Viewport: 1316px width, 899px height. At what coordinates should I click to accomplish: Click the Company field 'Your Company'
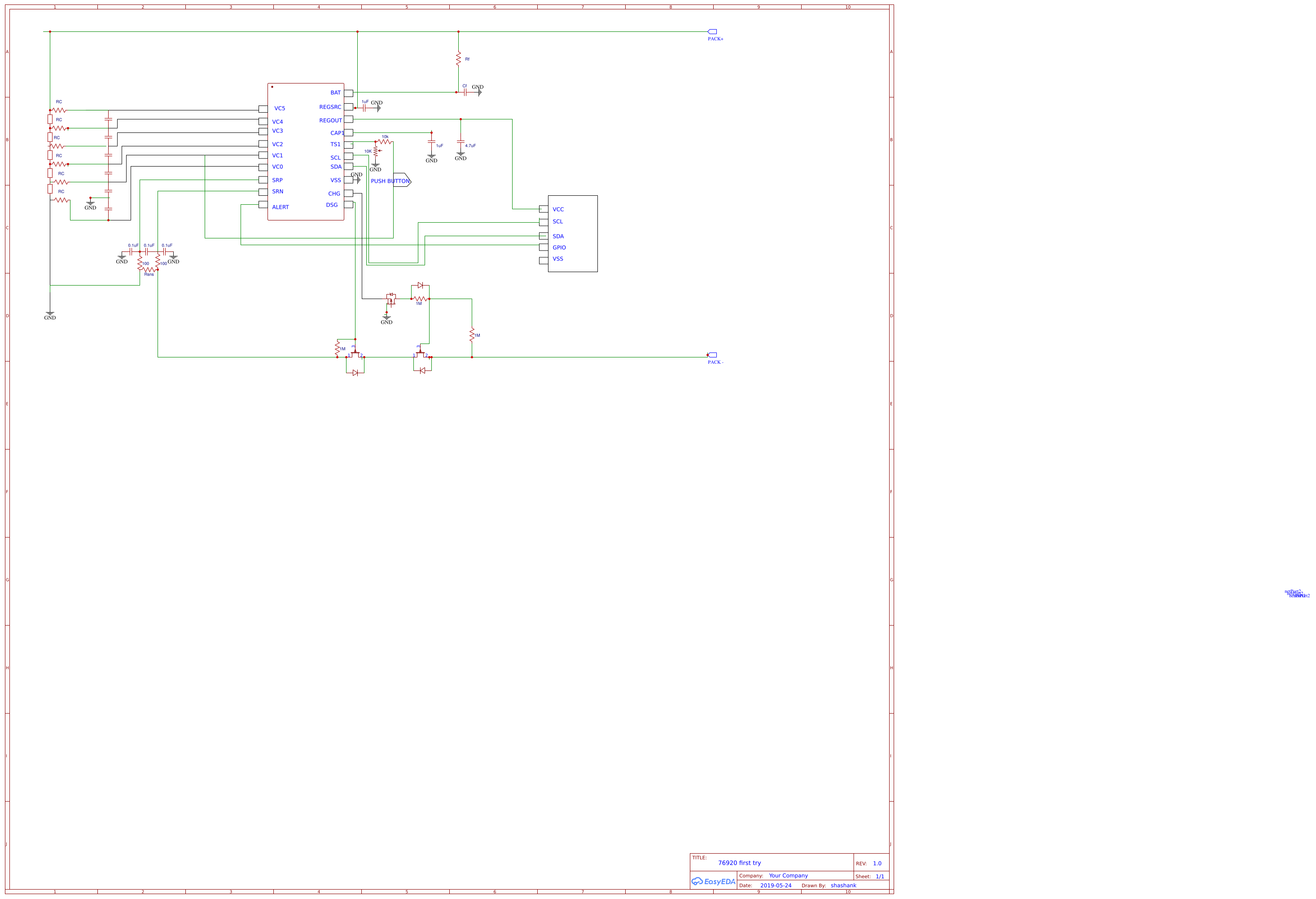pos(788,876)
